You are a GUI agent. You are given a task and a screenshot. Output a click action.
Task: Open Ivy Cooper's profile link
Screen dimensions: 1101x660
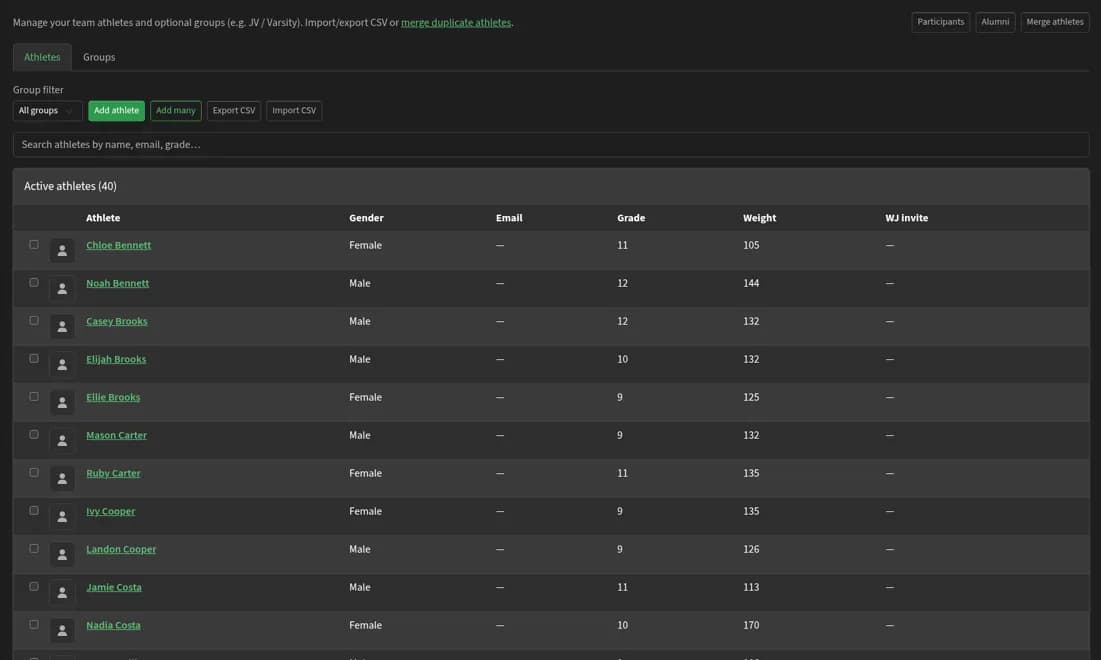[110, 510]
